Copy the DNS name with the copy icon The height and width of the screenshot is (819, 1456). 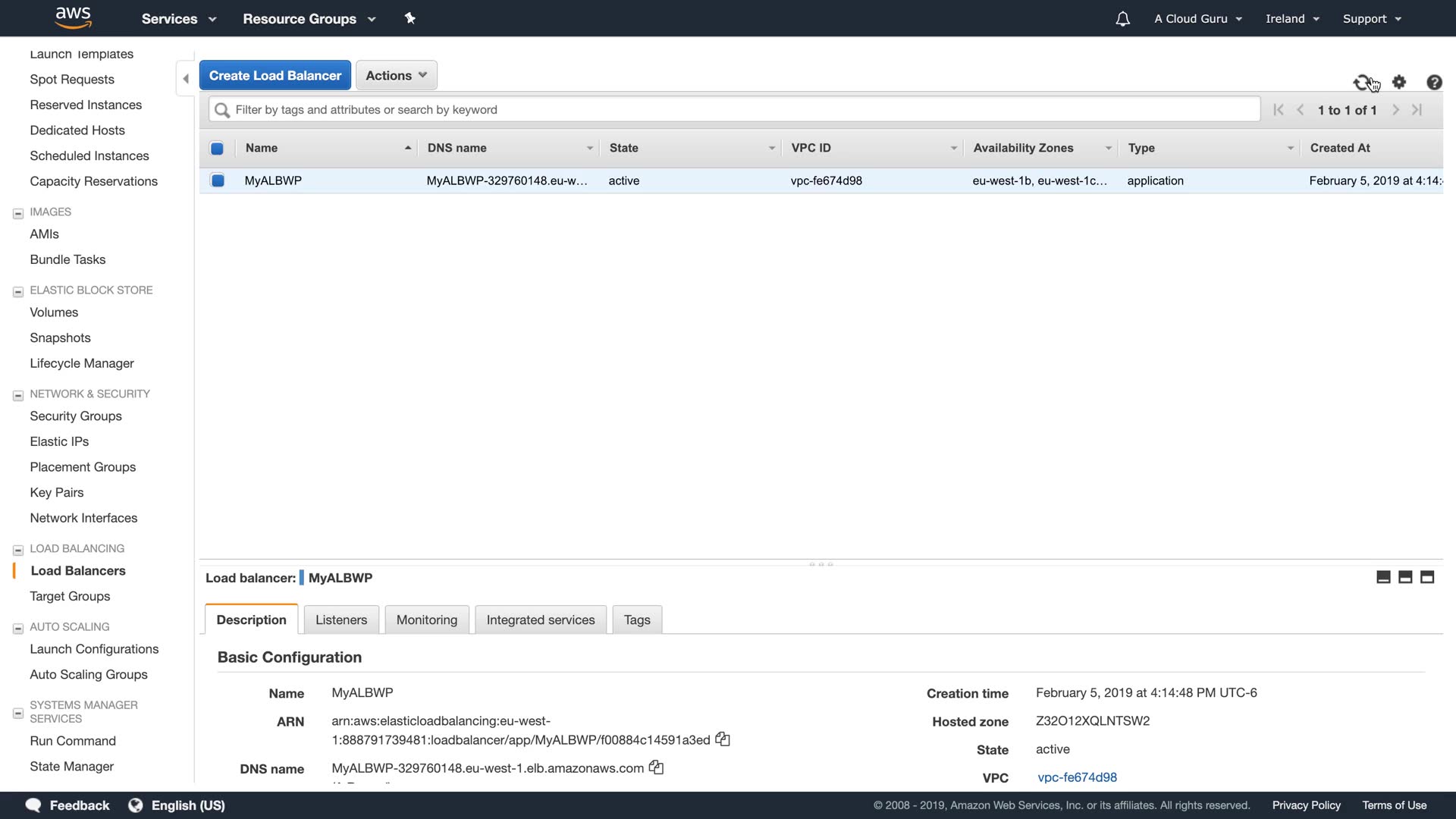[657, 767]
